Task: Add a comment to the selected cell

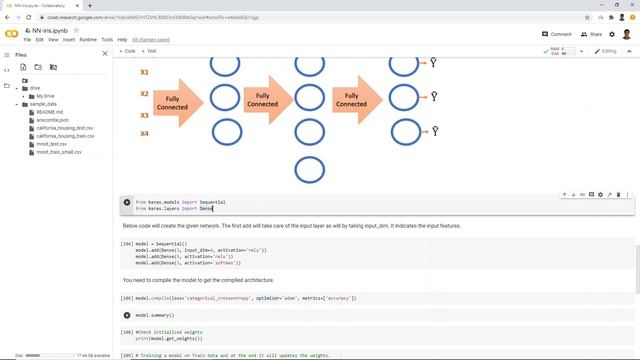Action: point(591,195)
